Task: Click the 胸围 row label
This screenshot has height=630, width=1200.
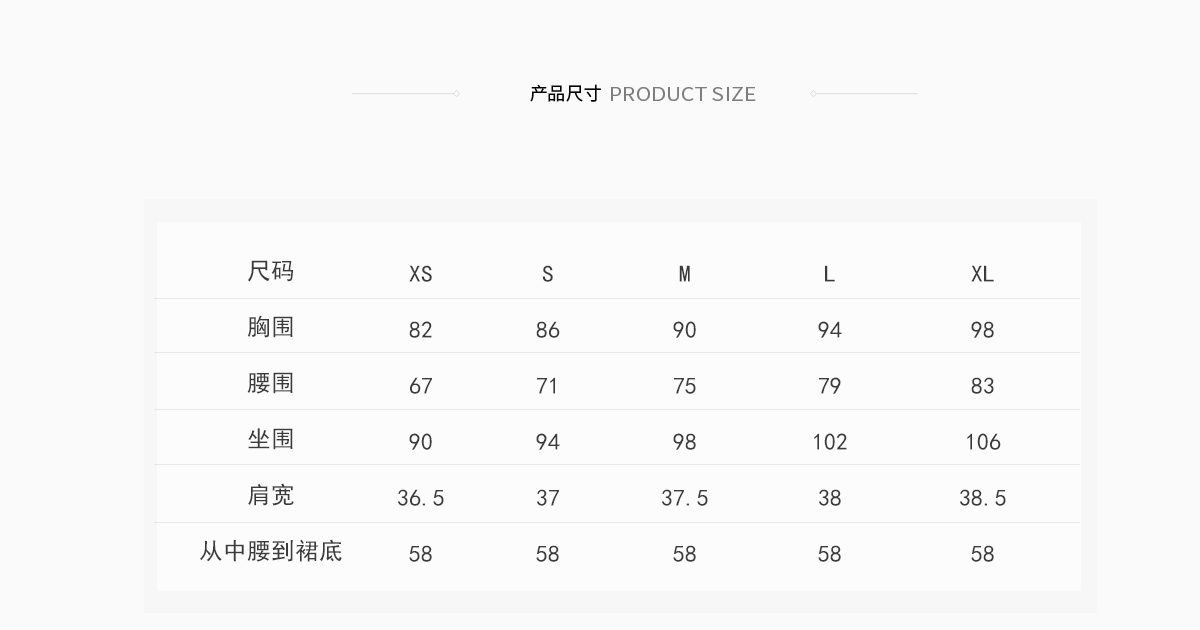Action: click(270, 327)
